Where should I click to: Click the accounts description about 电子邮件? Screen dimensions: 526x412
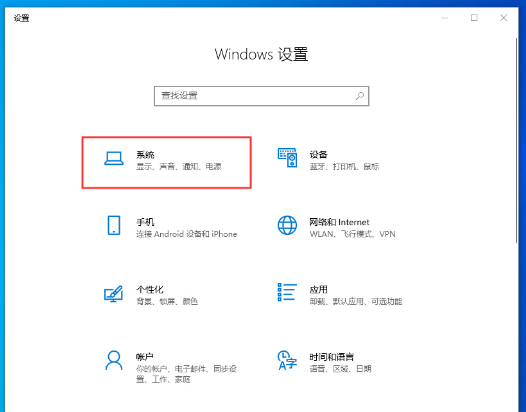click(x=187, y=374)
